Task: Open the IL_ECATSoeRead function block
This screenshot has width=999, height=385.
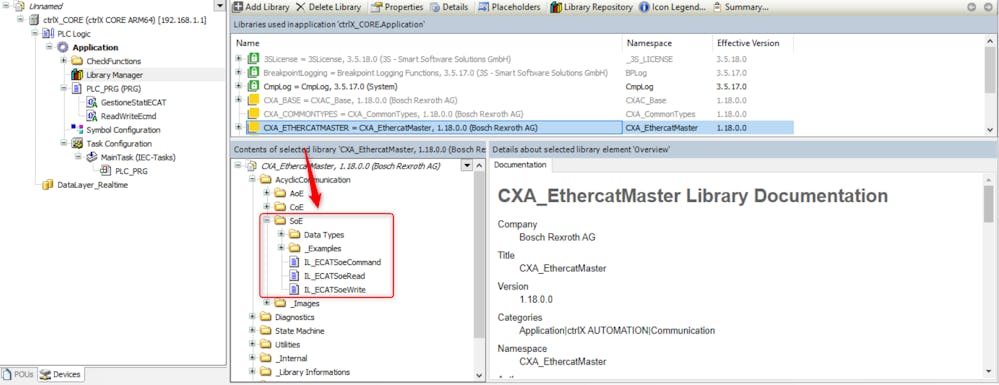Action: click(327, 276)
